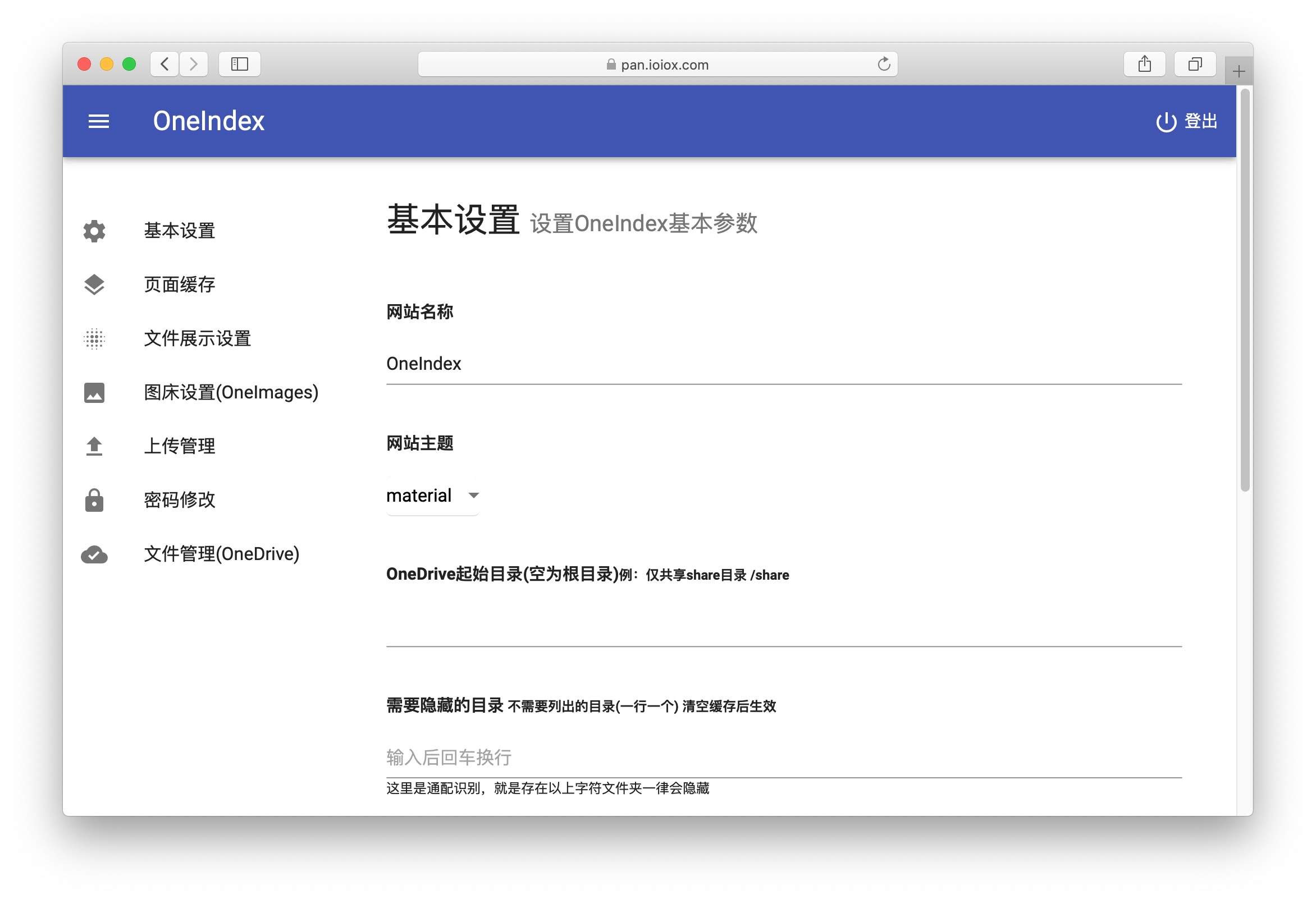Click the 输入后回车换行 hidden directories field
Screen dimensions: 1316x899
(783, 758)
